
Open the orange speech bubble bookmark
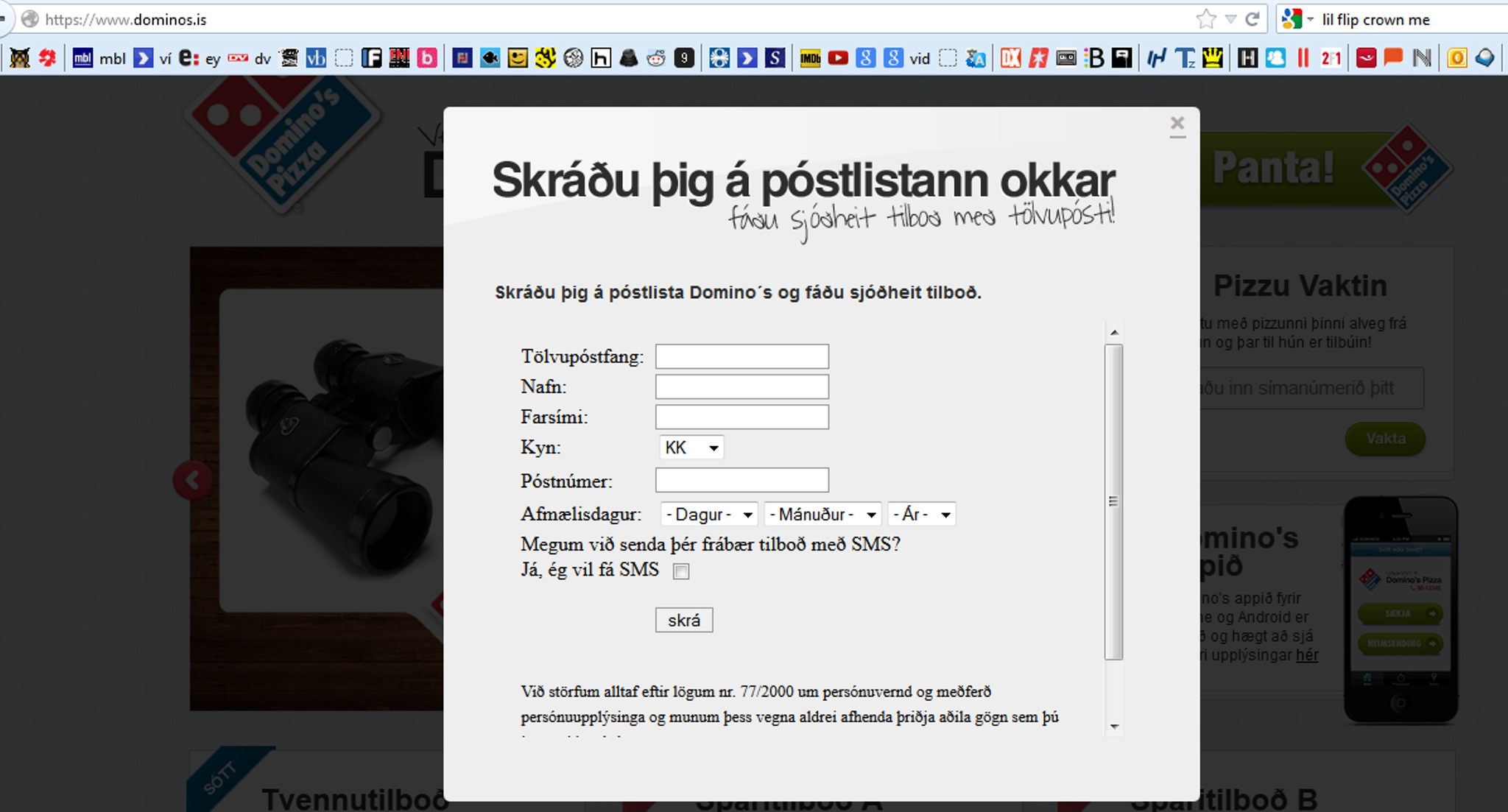tap(1393, 58)
